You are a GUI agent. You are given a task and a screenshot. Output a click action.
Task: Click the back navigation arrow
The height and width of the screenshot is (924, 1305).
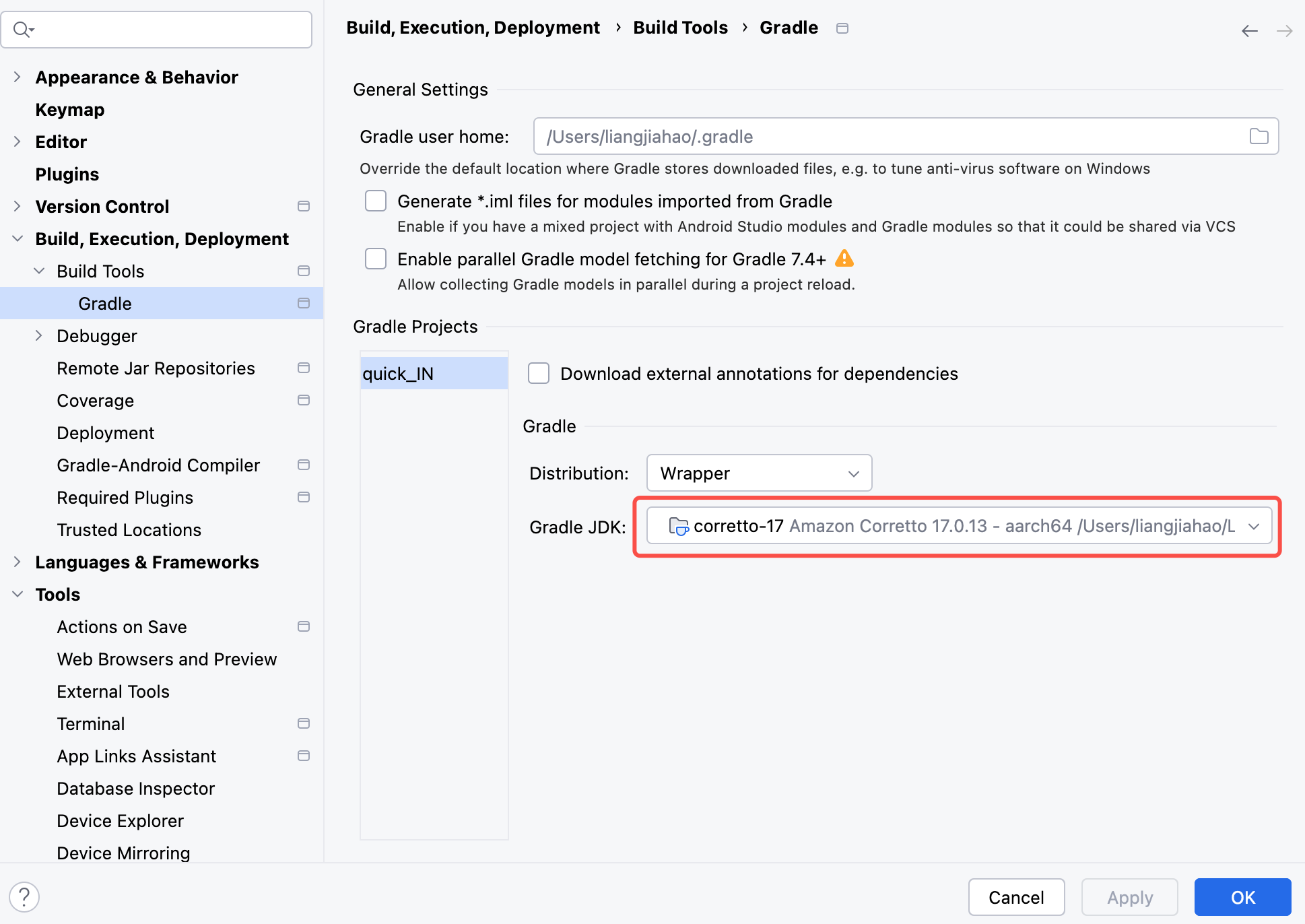[x=1249, y=31]
